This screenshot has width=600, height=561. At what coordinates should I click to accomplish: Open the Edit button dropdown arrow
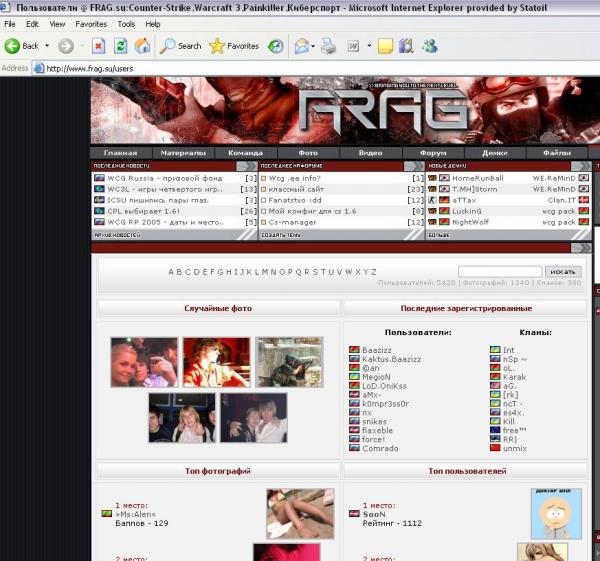(369, 46)
